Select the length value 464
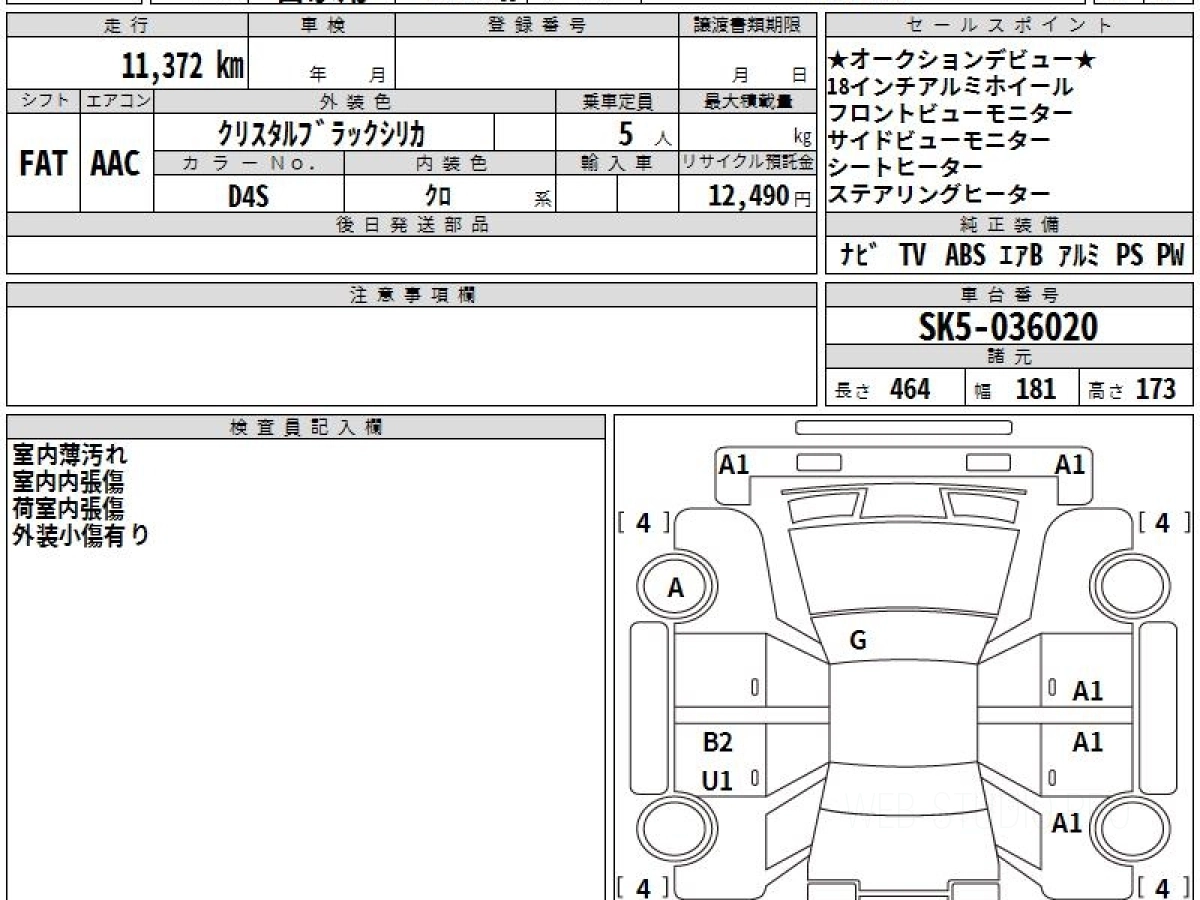Screen dimensions: 1200x900 point(909,389)
